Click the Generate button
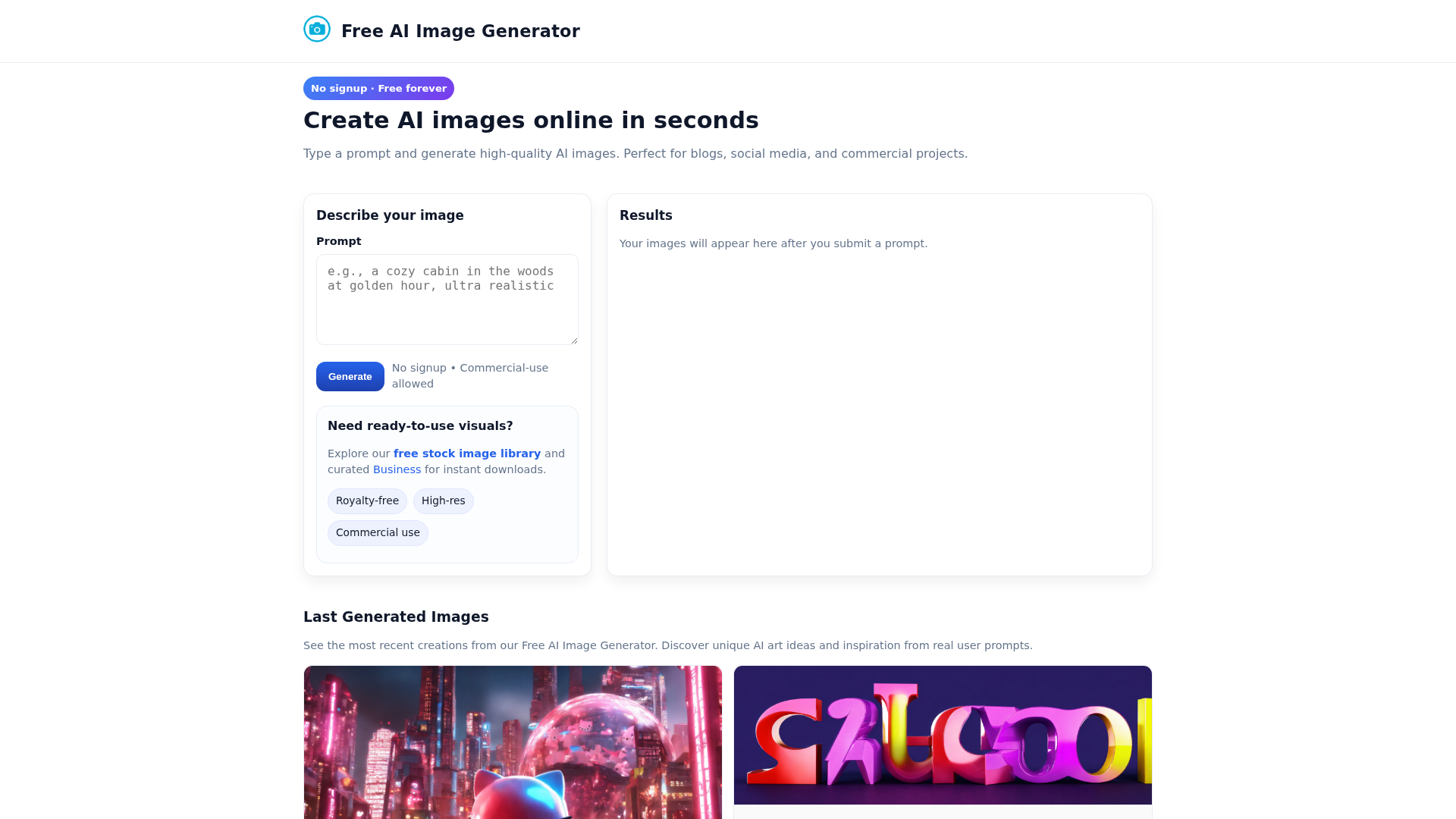 click(350, 377)
